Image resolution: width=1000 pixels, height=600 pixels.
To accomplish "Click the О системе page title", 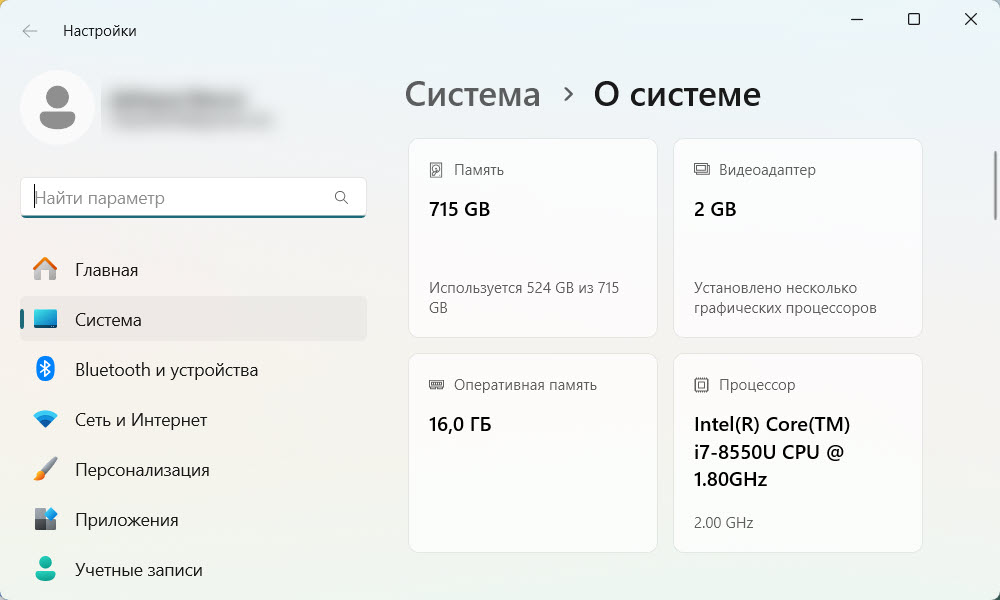I will tap(678, 93).
